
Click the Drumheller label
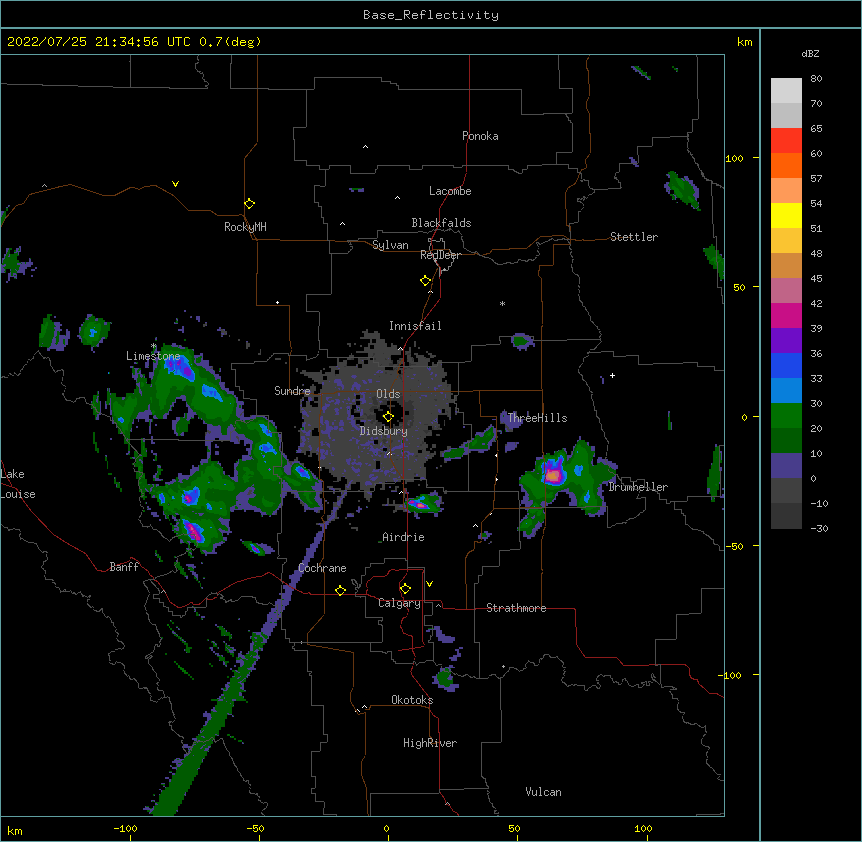point(638,487)
